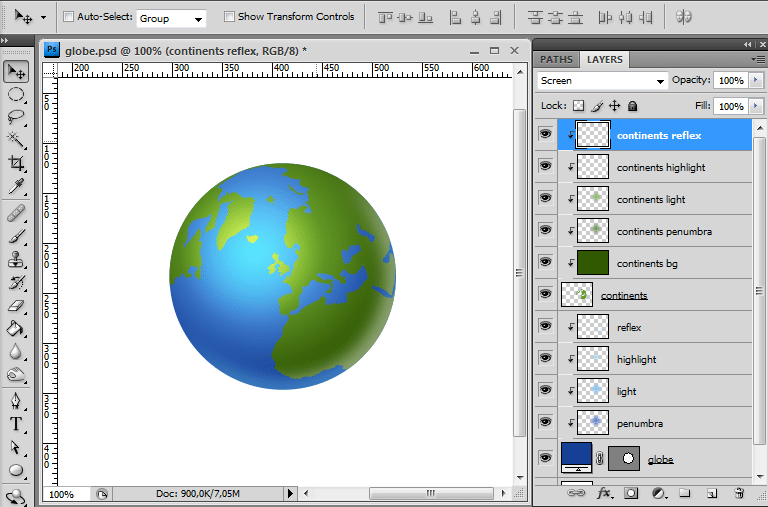This screenshot has width=768, height=507.
Task: Select the continents highlight layer
Action: [x=660, y=167]
